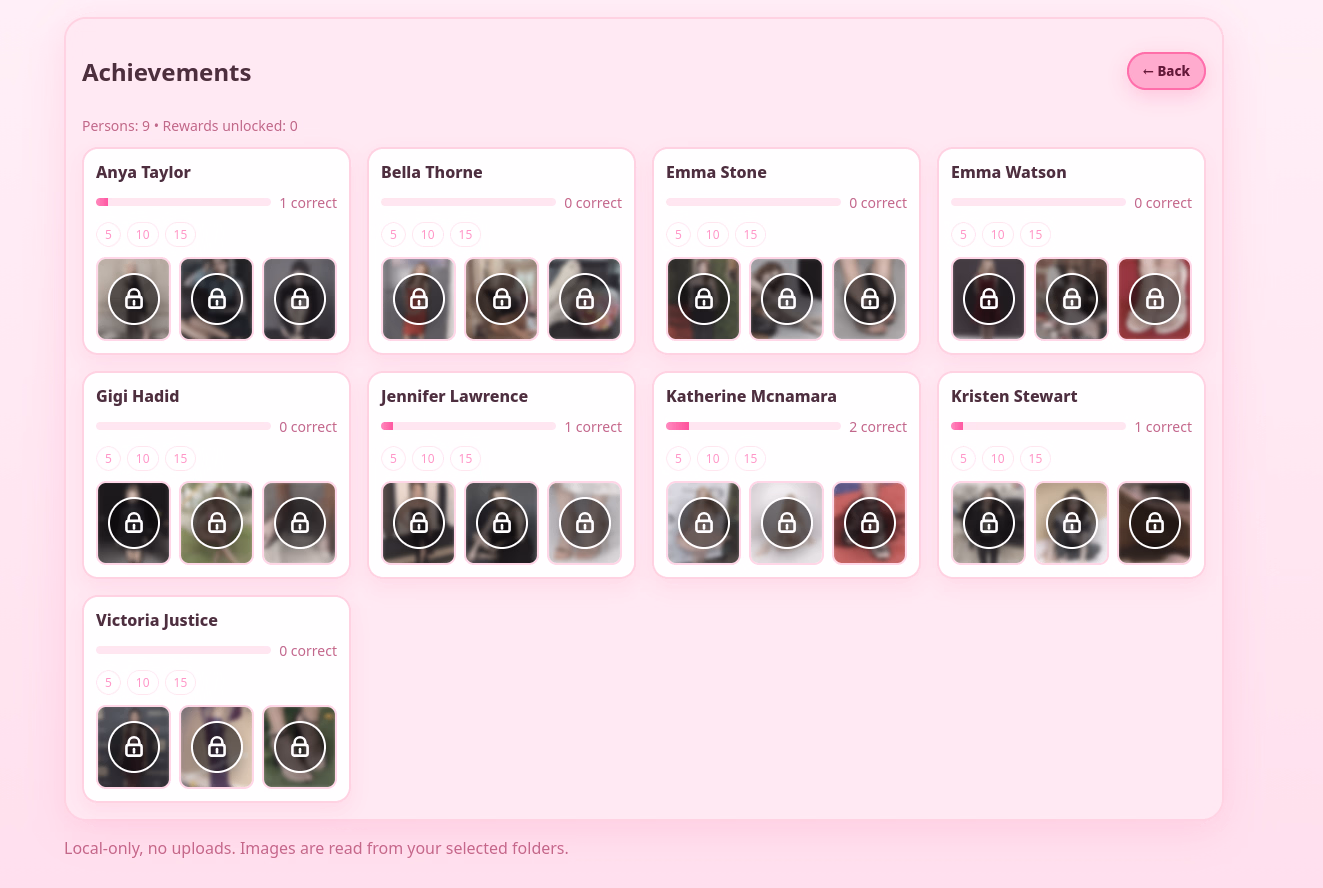Click first locked thumbnail in Victoria Justice card

pos(134,747)
